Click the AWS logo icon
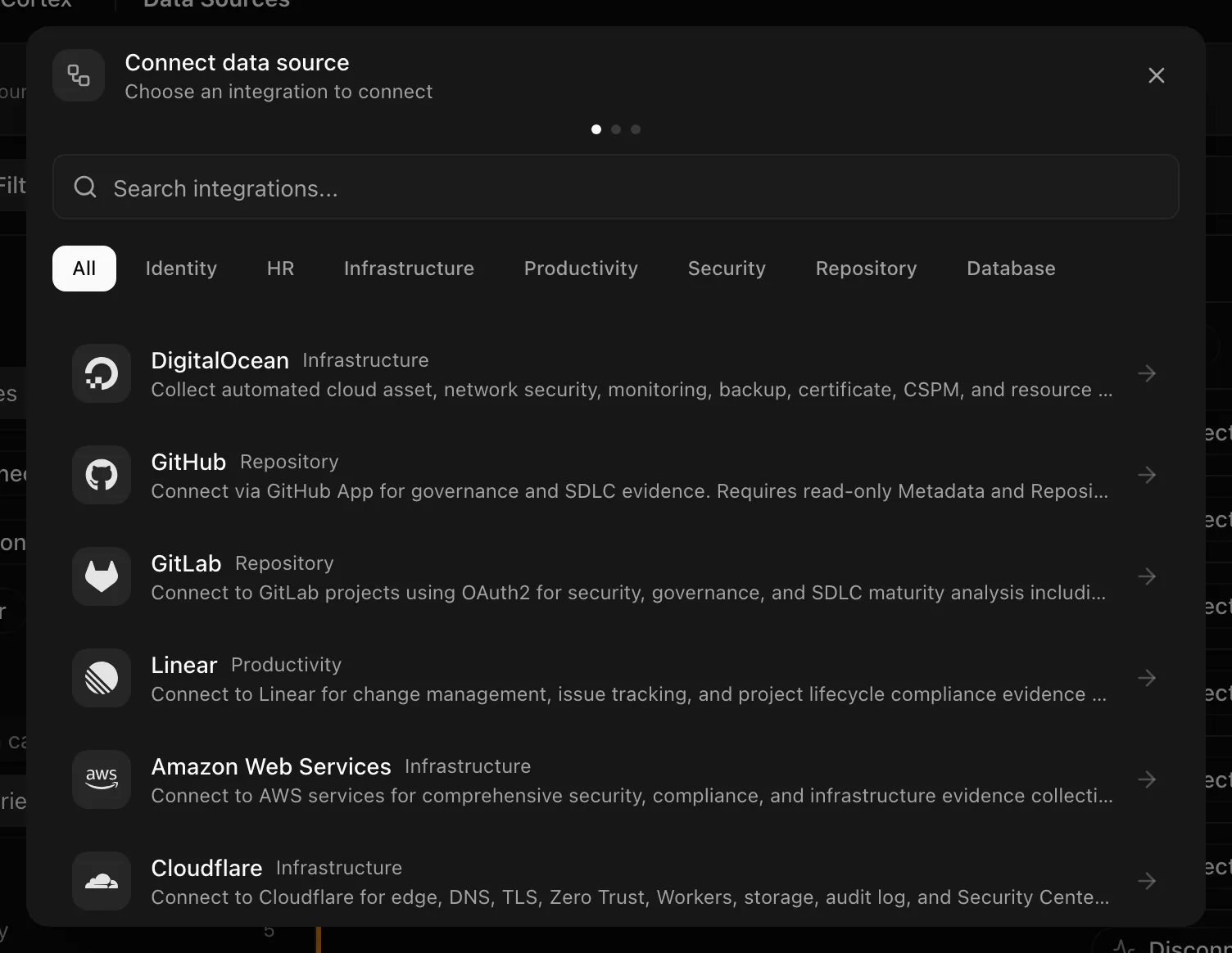The height and width of the screenshot is (953, 1232). click(102, 779)
